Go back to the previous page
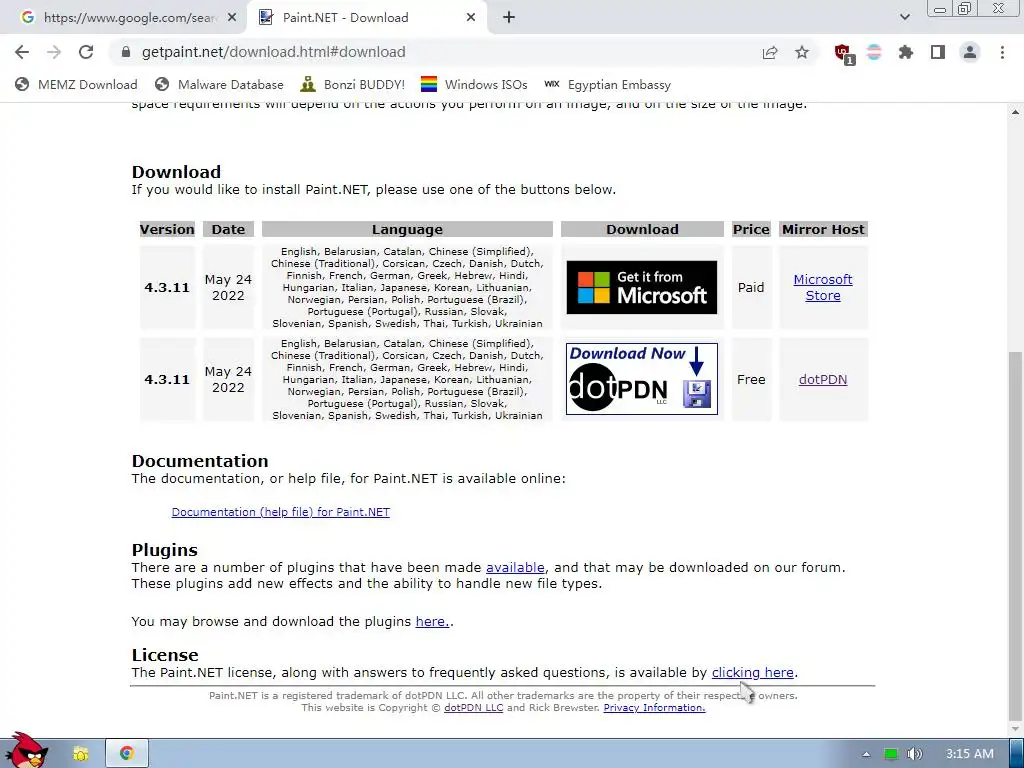Image resolution: width=1024 pixels, height=768 pixels. [22, 52]
